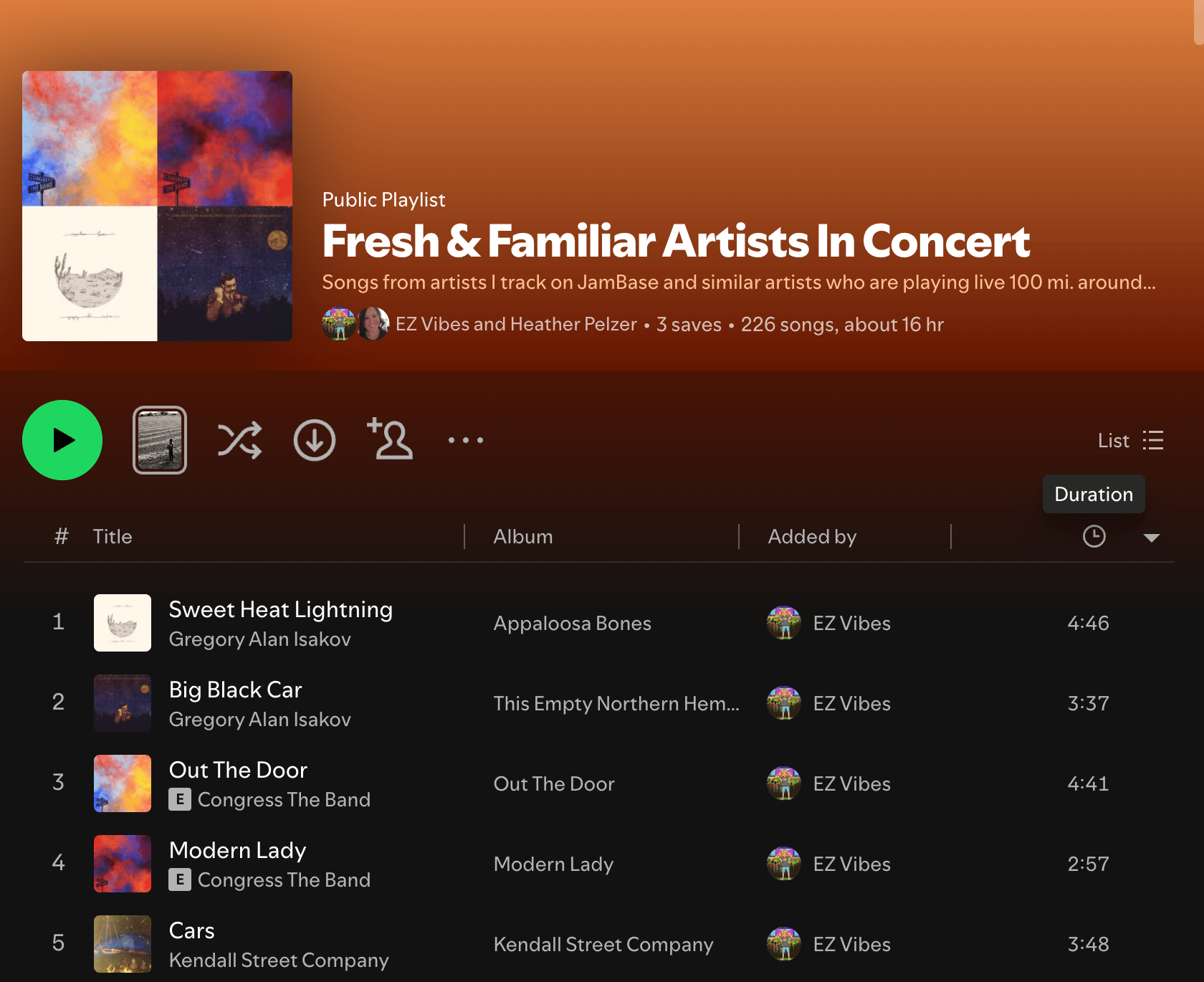Enable shuffle for this playlist
Screen dimensions: 1204x982
239,440
